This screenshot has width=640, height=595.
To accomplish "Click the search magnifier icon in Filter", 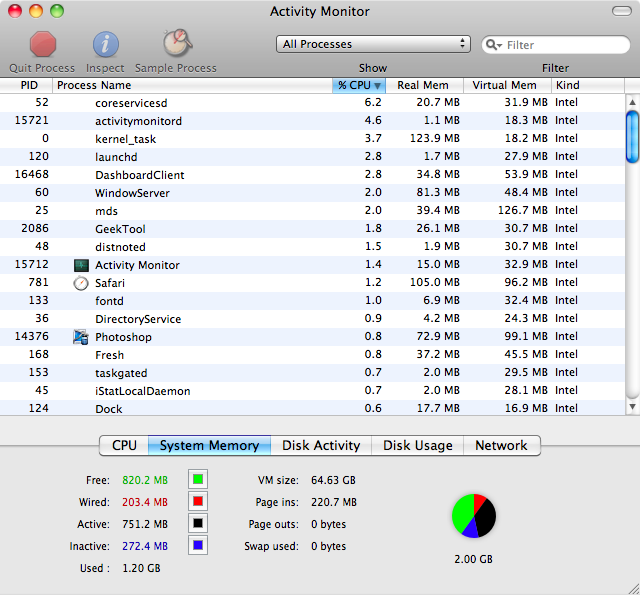I will pos(493,45).
